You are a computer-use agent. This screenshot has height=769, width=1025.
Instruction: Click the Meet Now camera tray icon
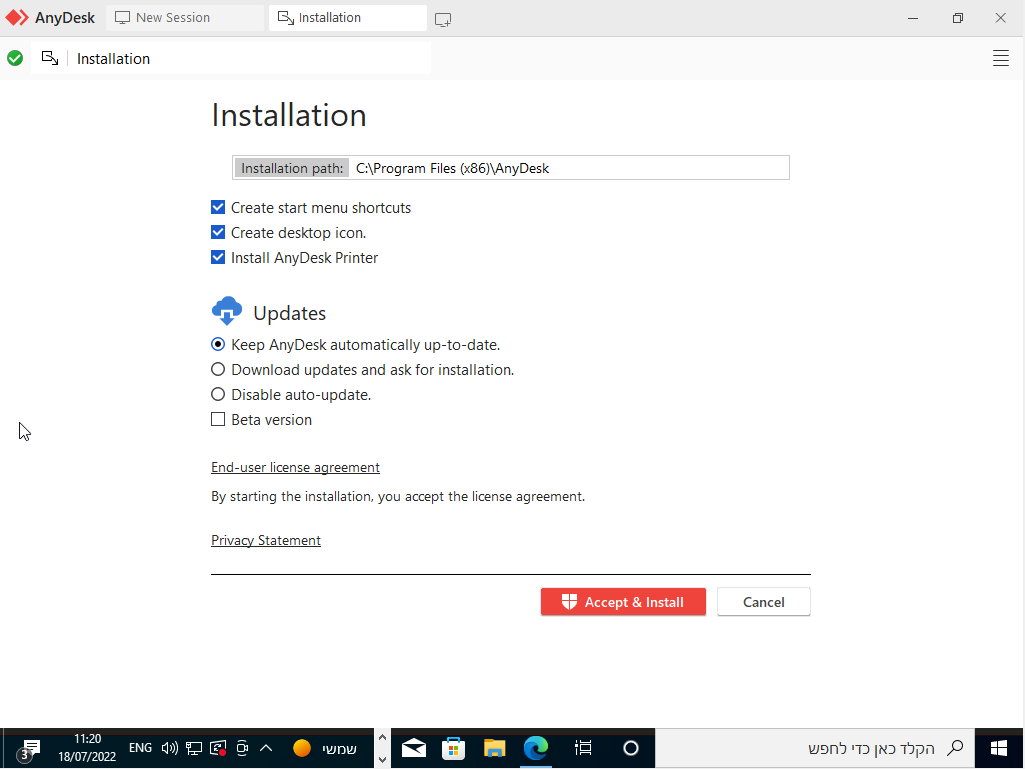[242, 748]
